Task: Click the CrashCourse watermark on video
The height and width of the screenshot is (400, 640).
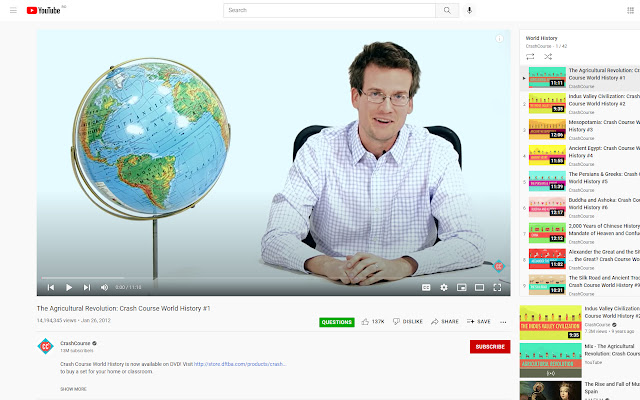Action: (499, 267)
